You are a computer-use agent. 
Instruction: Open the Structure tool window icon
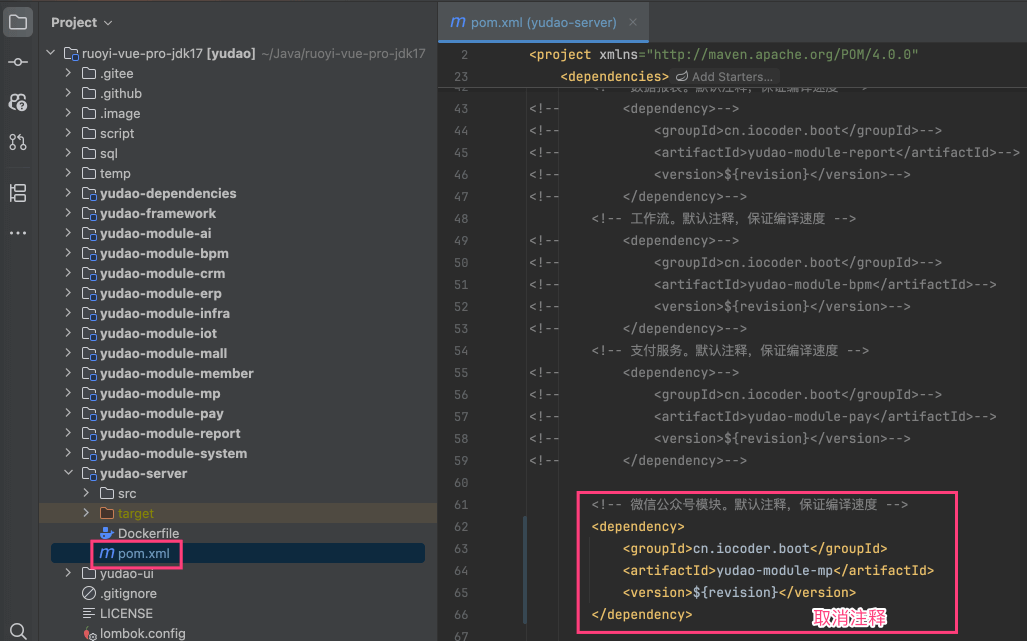18,193
